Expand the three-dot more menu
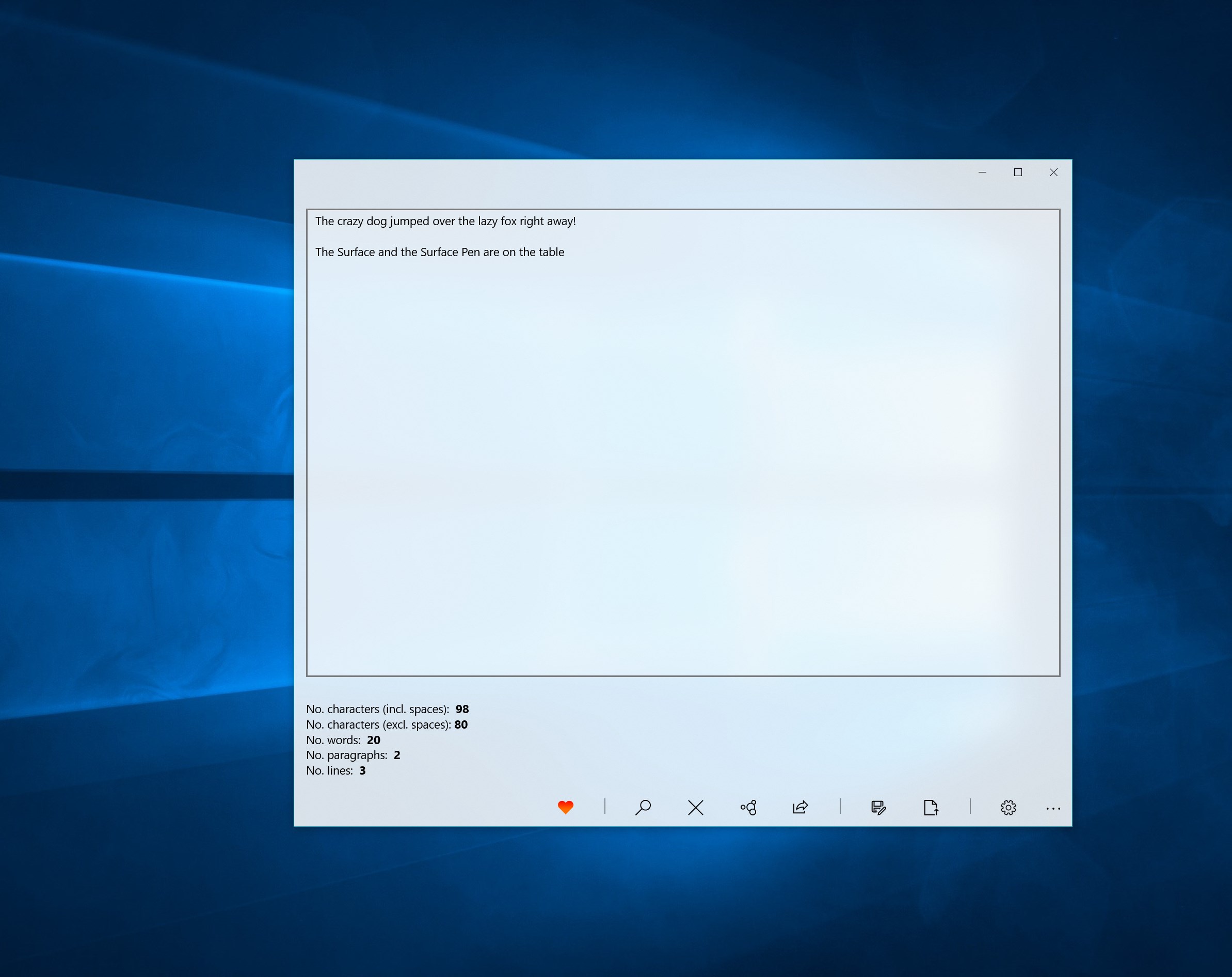This screenshot has height=977, width=1232. point(1052,808)
